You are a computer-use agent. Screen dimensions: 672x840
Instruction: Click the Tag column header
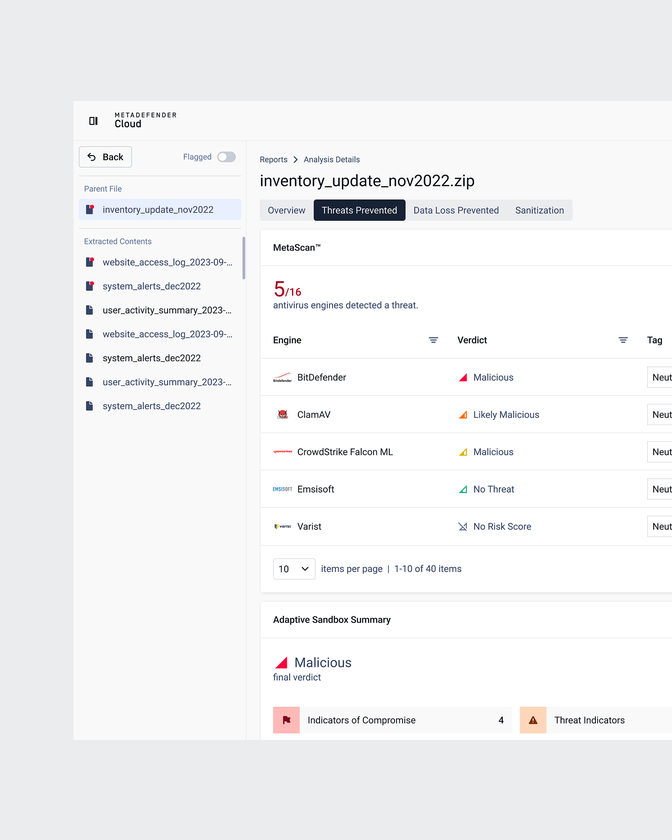pos(654,340)
